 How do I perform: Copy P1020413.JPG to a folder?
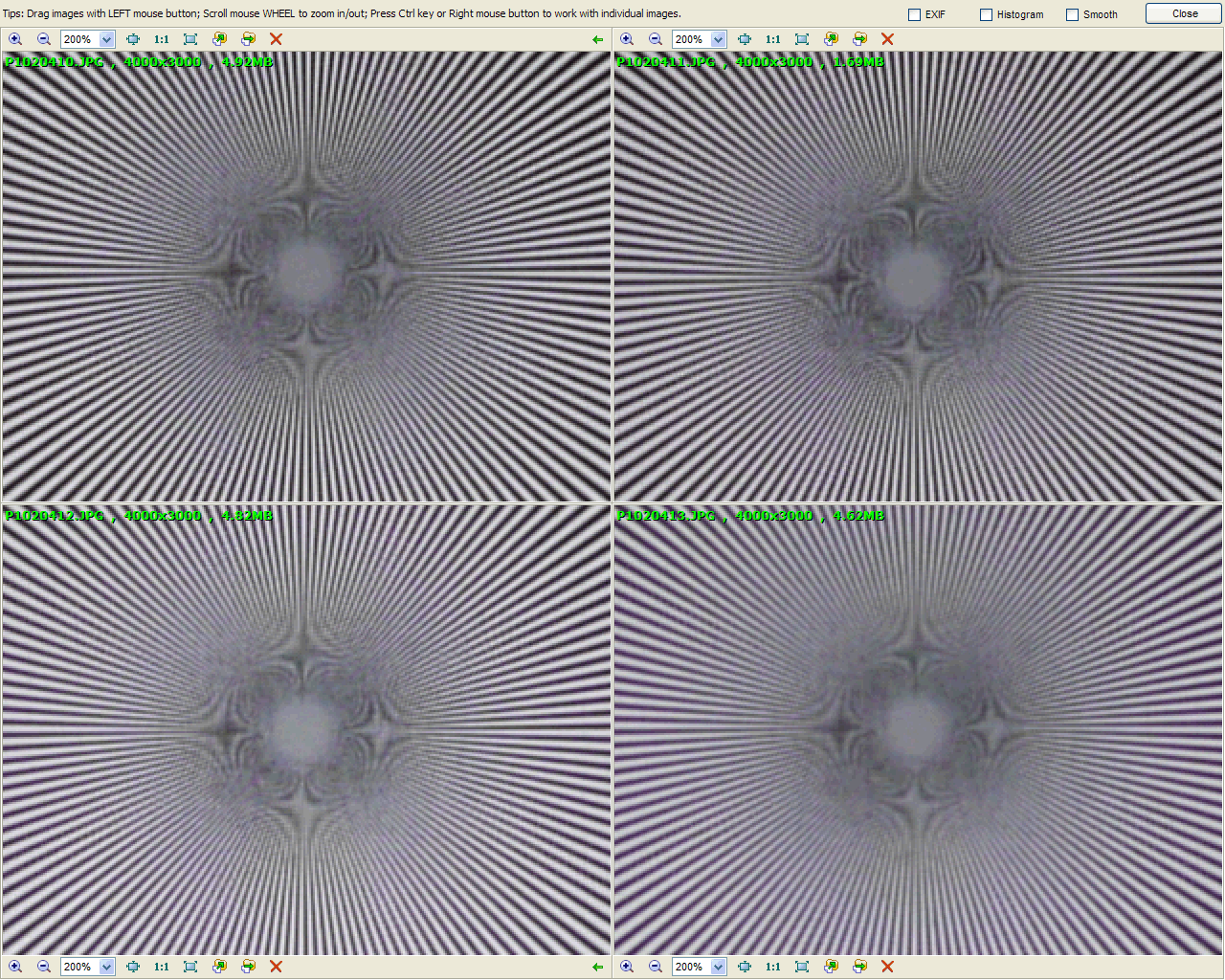(831, 967)
